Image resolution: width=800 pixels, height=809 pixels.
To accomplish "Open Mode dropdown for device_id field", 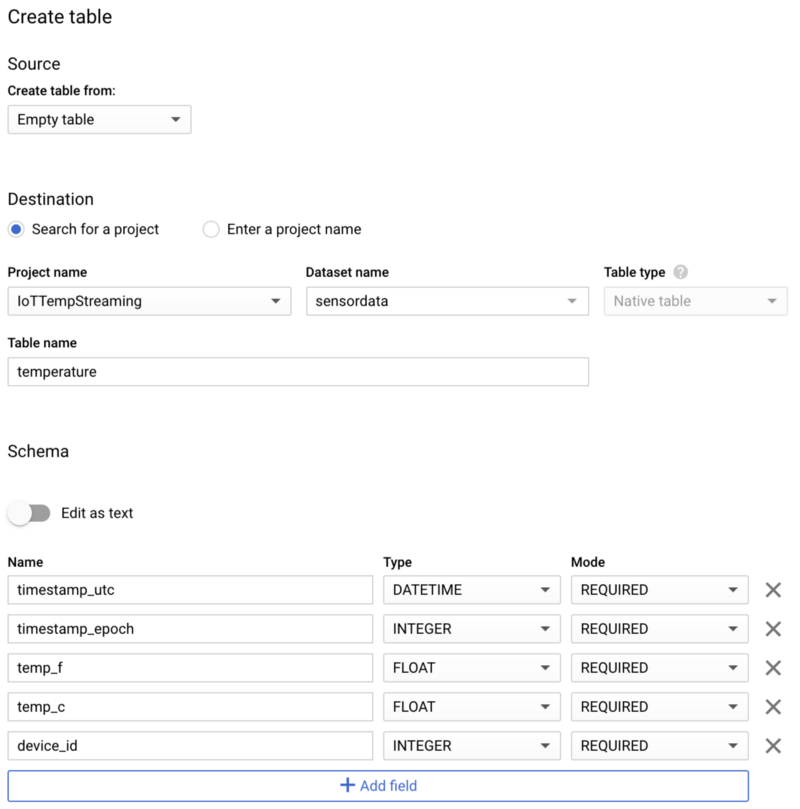I will pyautogui.click(x=659, y=746).
